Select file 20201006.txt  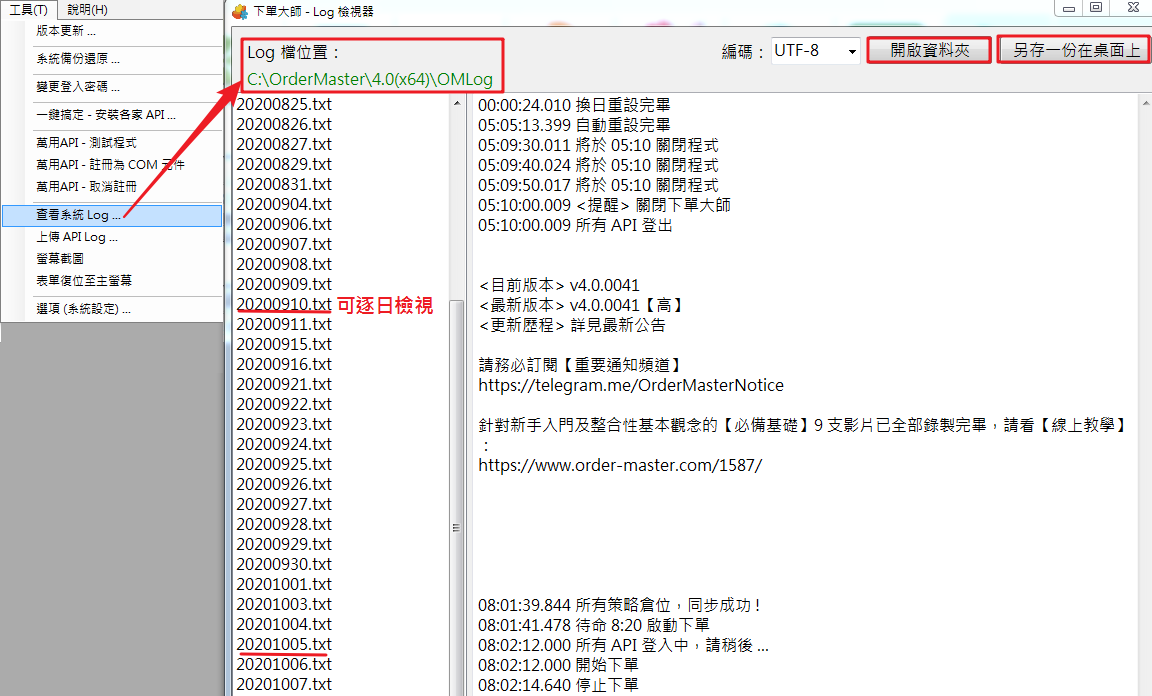tap(284, 664)
